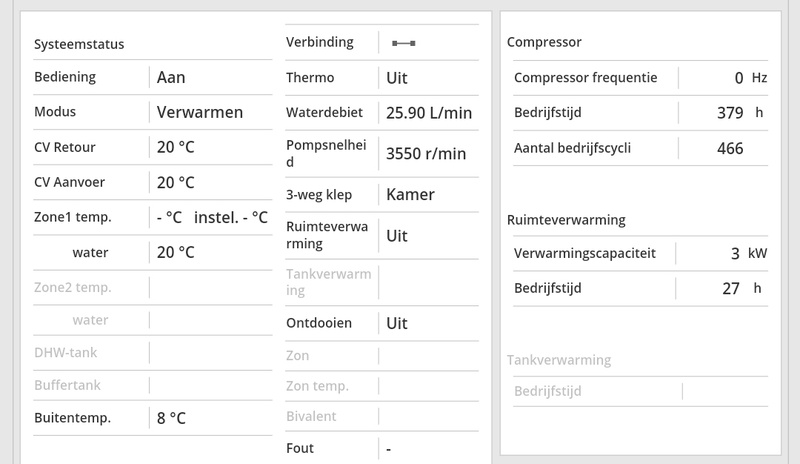This screenshot has width=800, height=464.
Task: Click the compressor Bedrijfstijd value 379 h
Action: coord(740,112)
